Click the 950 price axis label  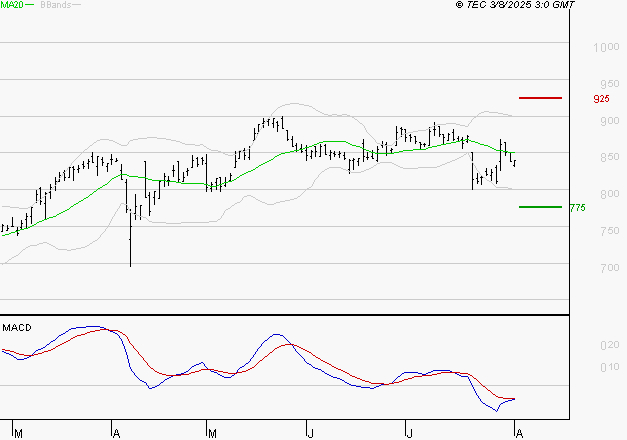pyautogui.click(x=610, y=84)
